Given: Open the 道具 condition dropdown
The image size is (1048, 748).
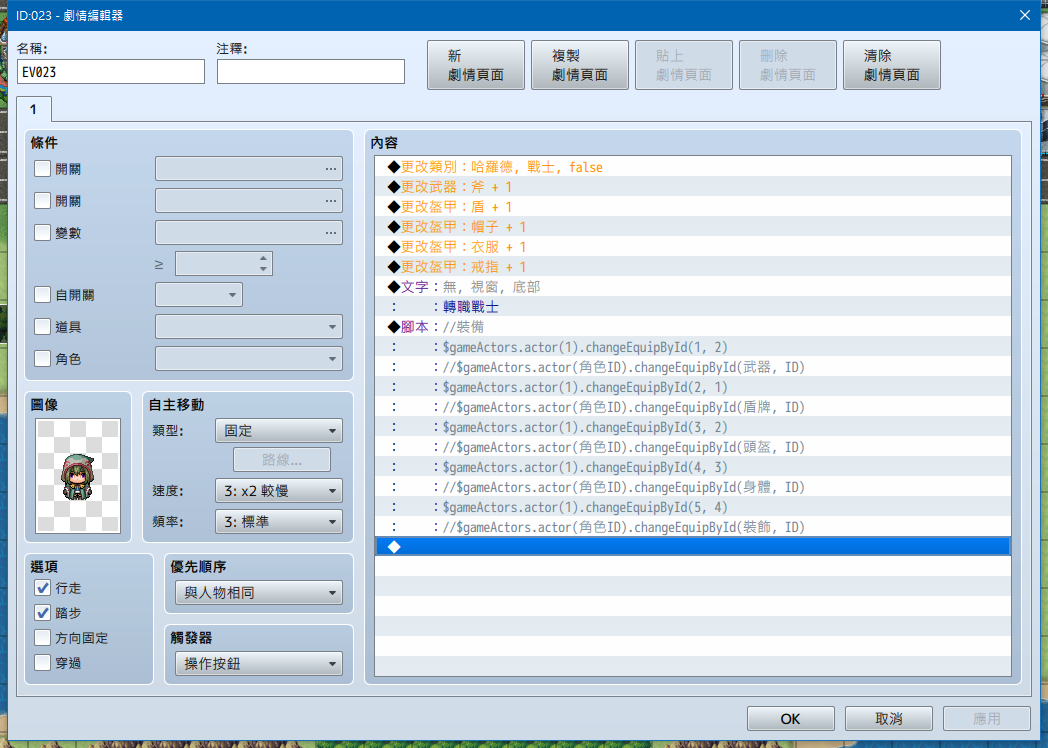Looking at the screenshot, I should [x=249, y=327].
